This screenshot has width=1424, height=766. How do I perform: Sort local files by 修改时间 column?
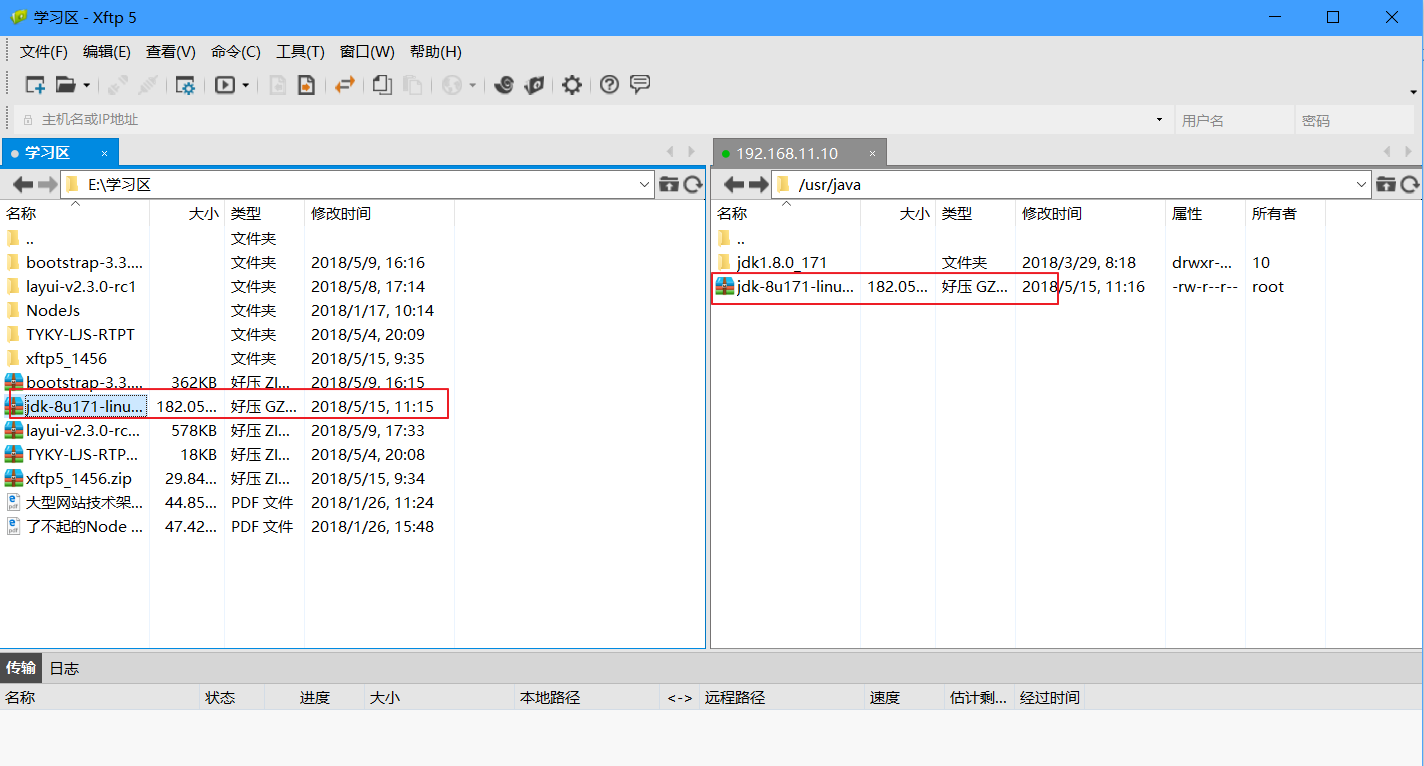[379, 213]
